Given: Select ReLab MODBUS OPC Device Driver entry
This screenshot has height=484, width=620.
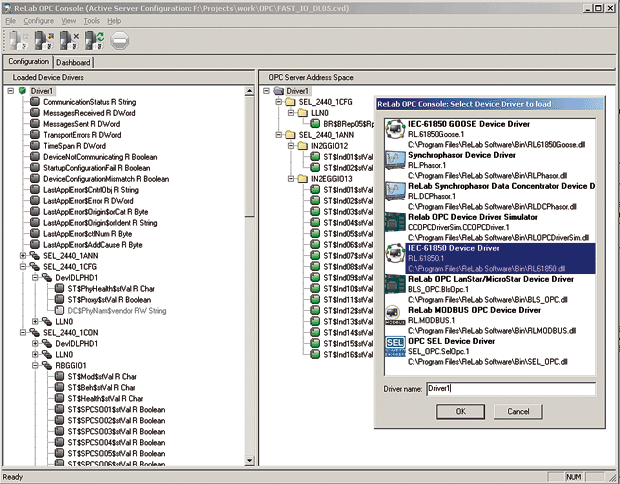Looking at the screenshot, I should [490, 320].
